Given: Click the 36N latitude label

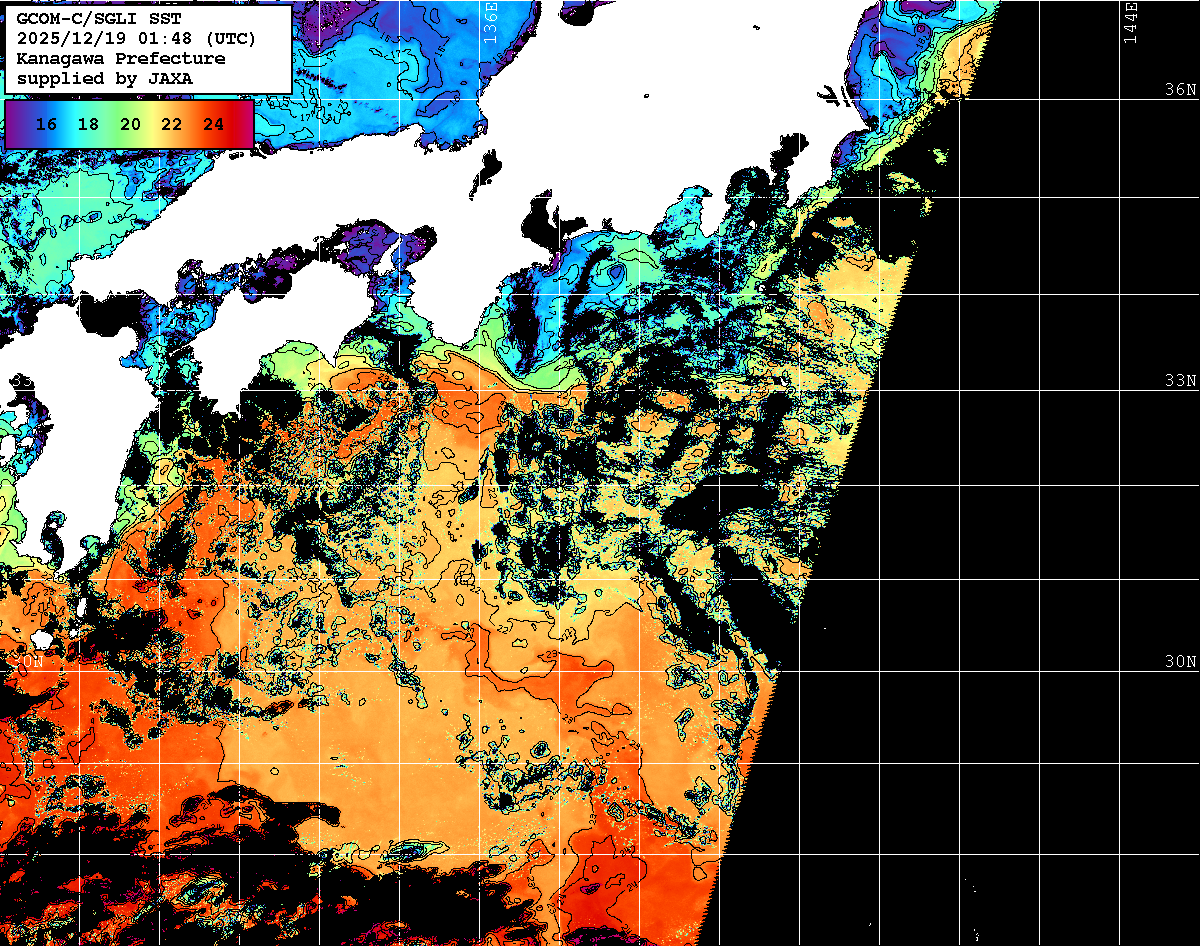Looking at the screenshot, I should pyautogui.click(x=1180, y=90).
